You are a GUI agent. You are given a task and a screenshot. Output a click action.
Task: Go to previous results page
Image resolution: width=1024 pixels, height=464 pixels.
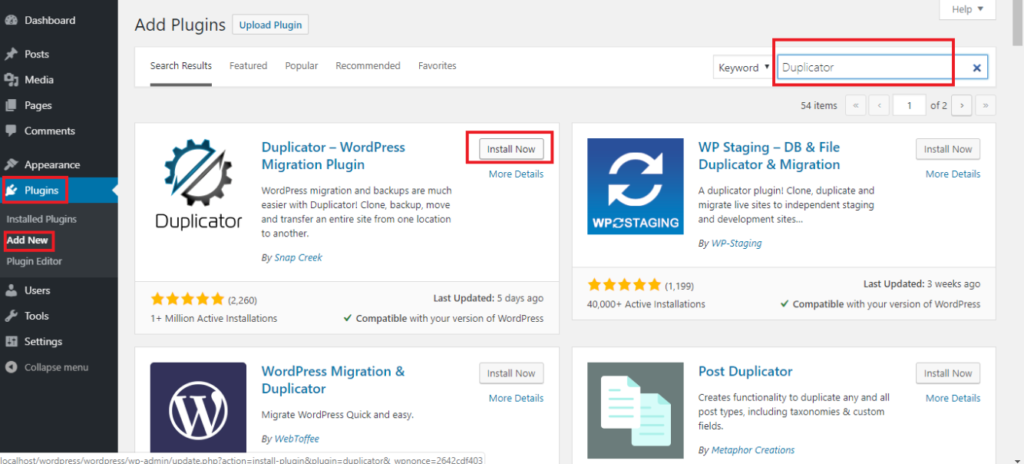coord(879,105)
